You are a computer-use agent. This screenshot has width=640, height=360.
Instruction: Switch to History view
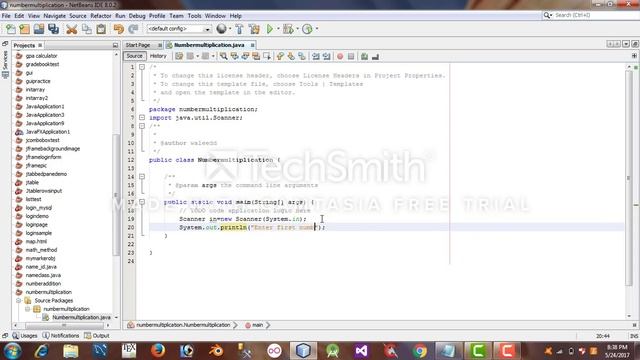[158, 56]
